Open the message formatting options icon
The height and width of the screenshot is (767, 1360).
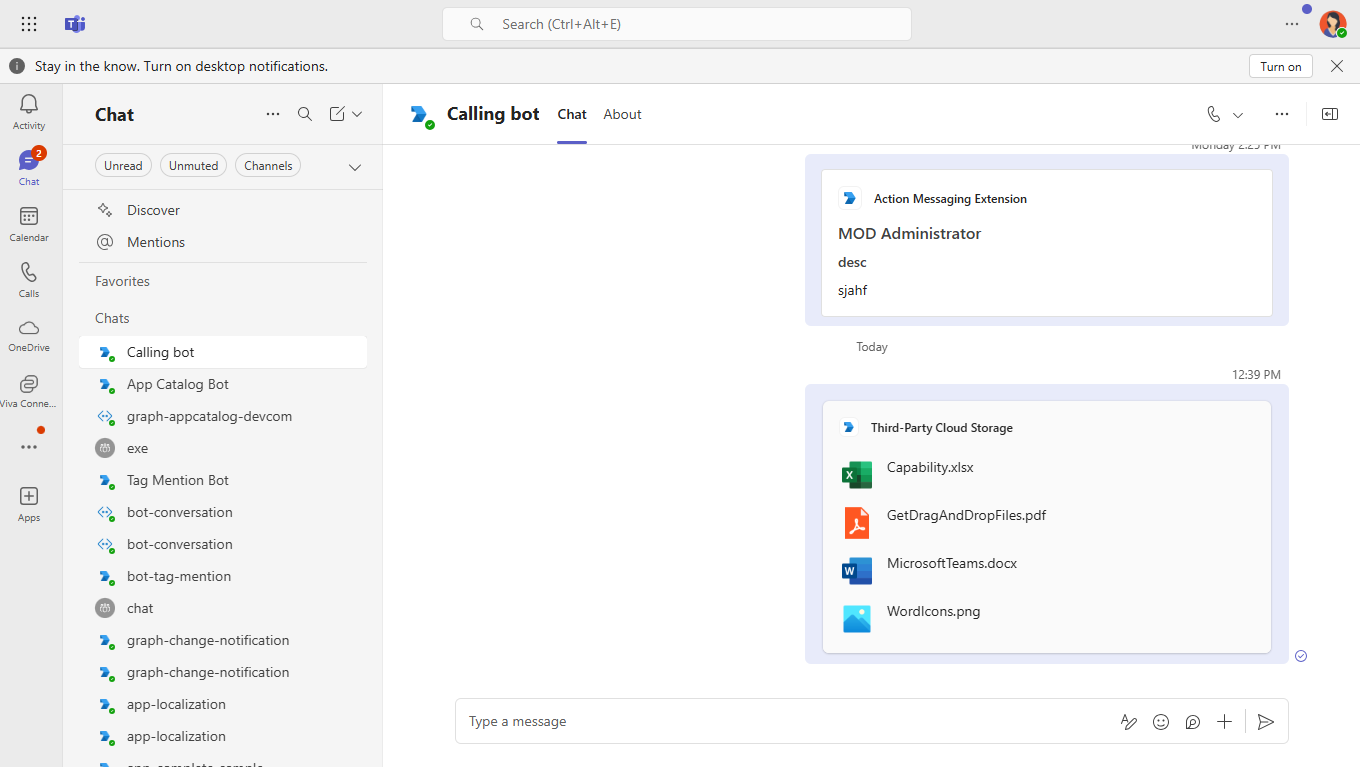point(1129,721)
